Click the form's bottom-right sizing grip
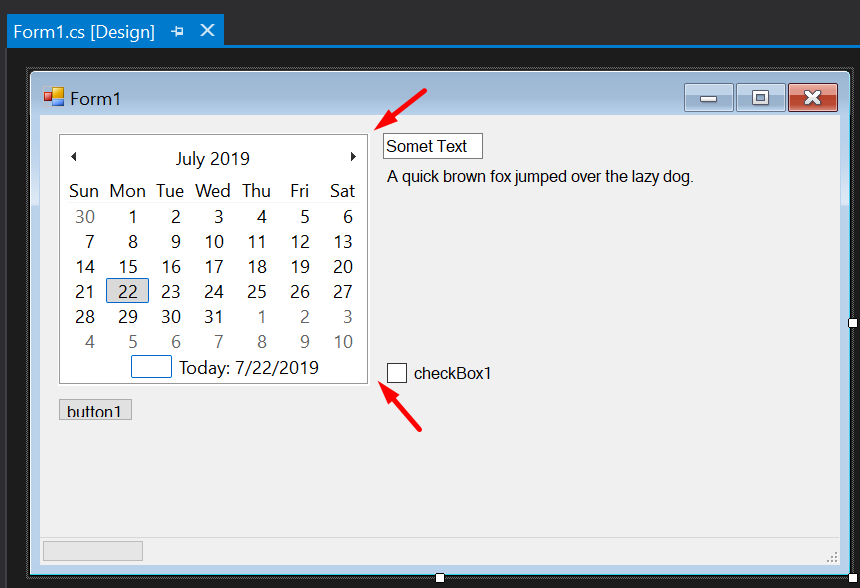 tap(832, 557)
